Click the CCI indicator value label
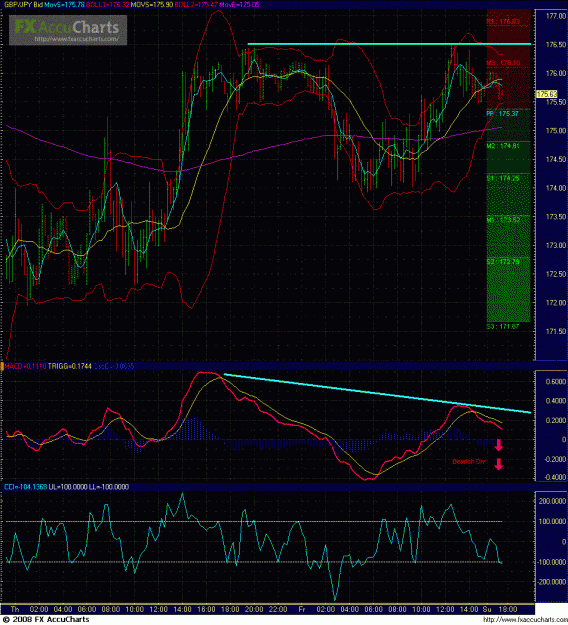Screen dimensions: 568x625 click(x=25, y=487)
